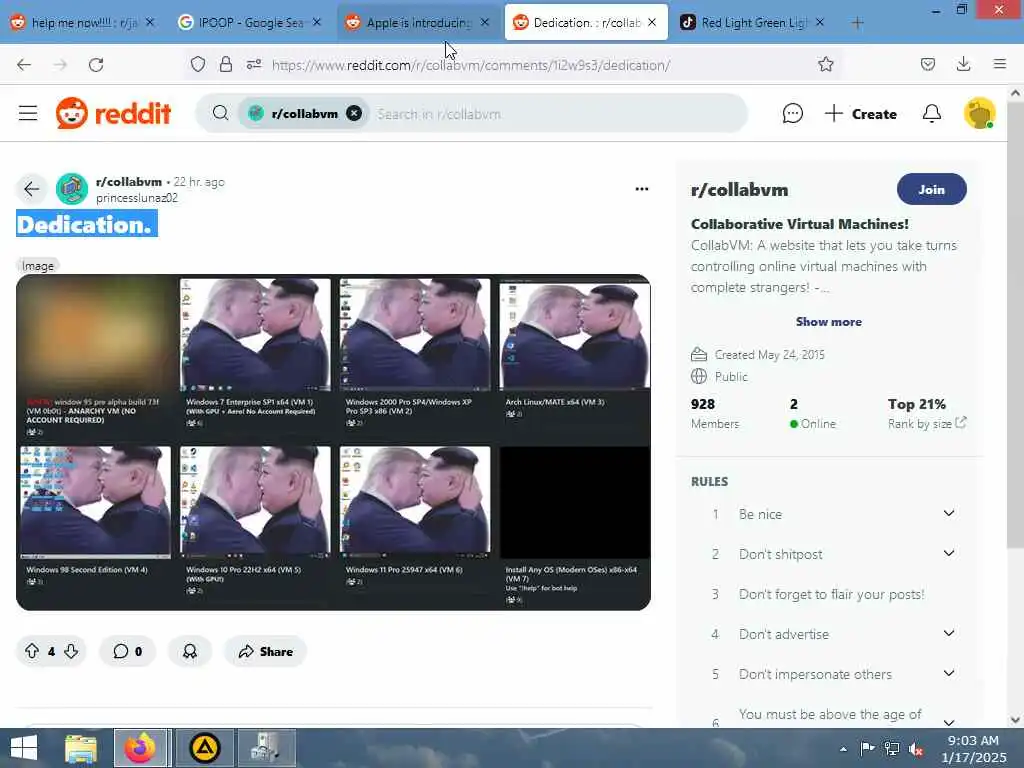
Task: Open Reddit chat bubble icon
Action: pos(792,114)
